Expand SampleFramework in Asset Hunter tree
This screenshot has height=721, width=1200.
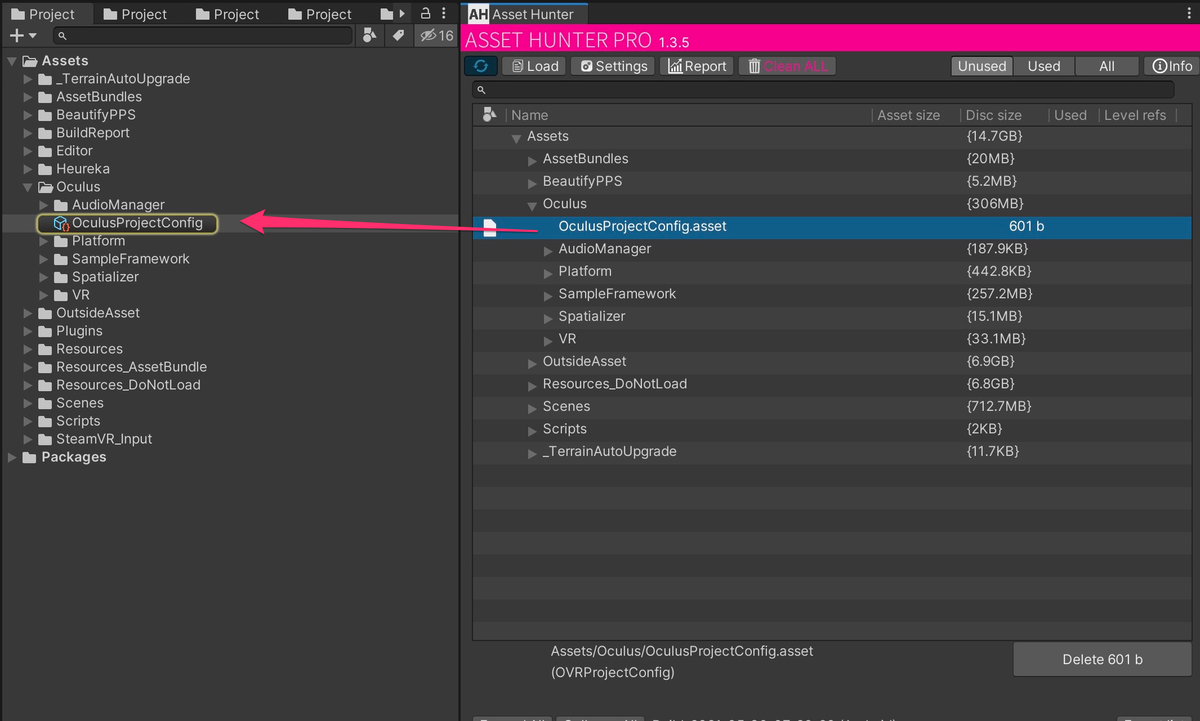click(548, 294)
